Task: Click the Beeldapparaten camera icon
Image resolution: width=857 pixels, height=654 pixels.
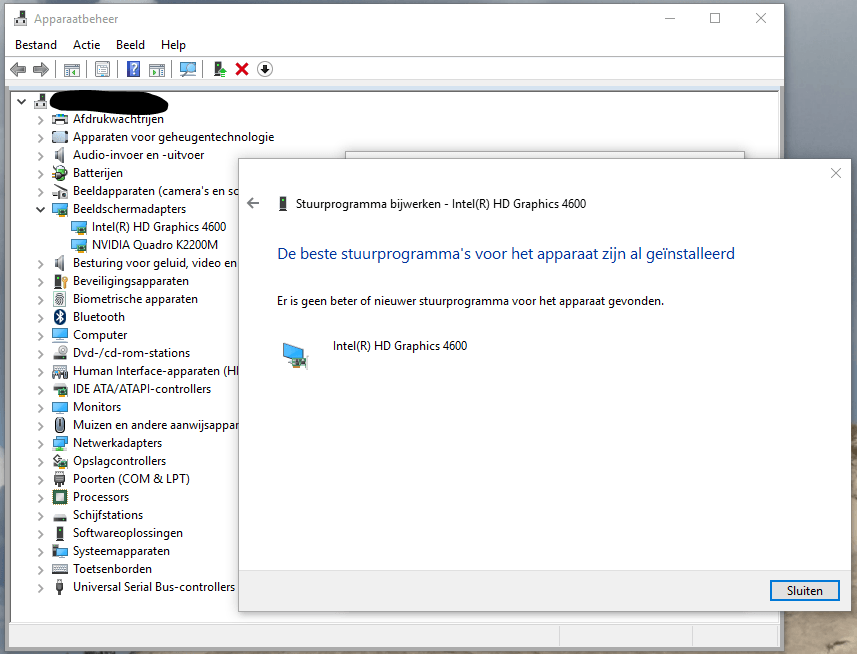Action: [x=60, y=191]
